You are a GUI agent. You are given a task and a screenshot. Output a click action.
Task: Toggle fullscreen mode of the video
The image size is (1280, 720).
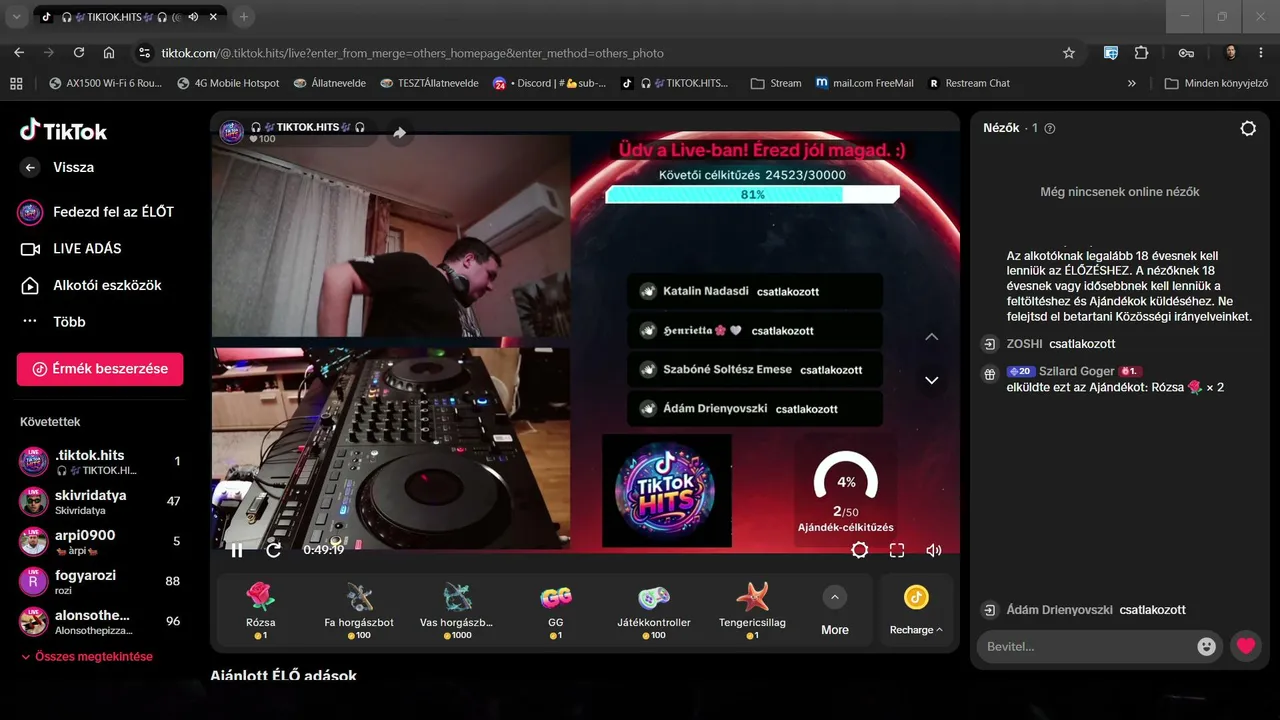897,550
